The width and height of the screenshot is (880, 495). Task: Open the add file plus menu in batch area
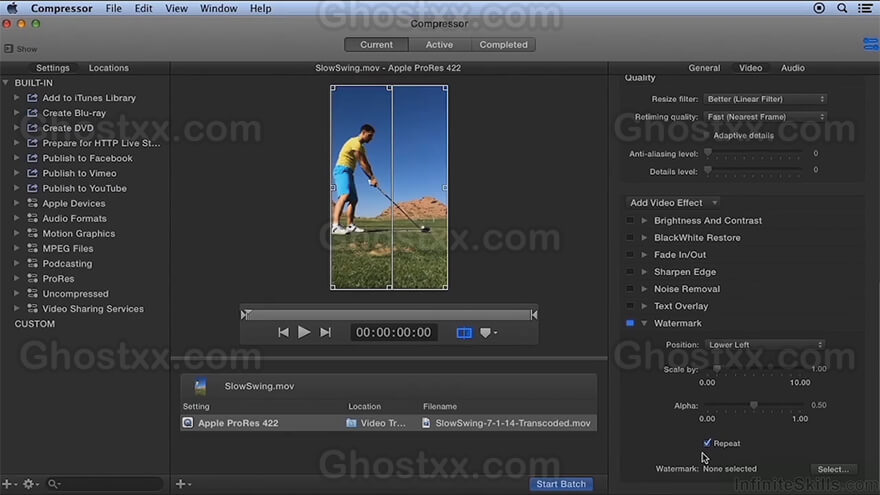183,484
